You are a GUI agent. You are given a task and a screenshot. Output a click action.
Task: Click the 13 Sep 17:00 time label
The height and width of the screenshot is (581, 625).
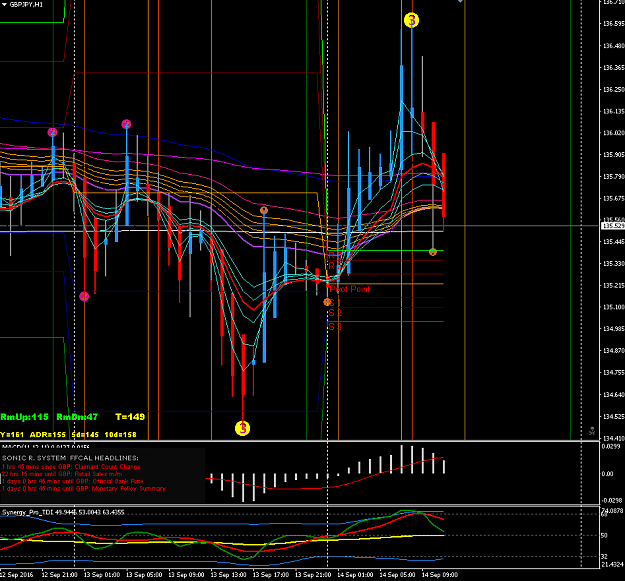pos(271,575)
